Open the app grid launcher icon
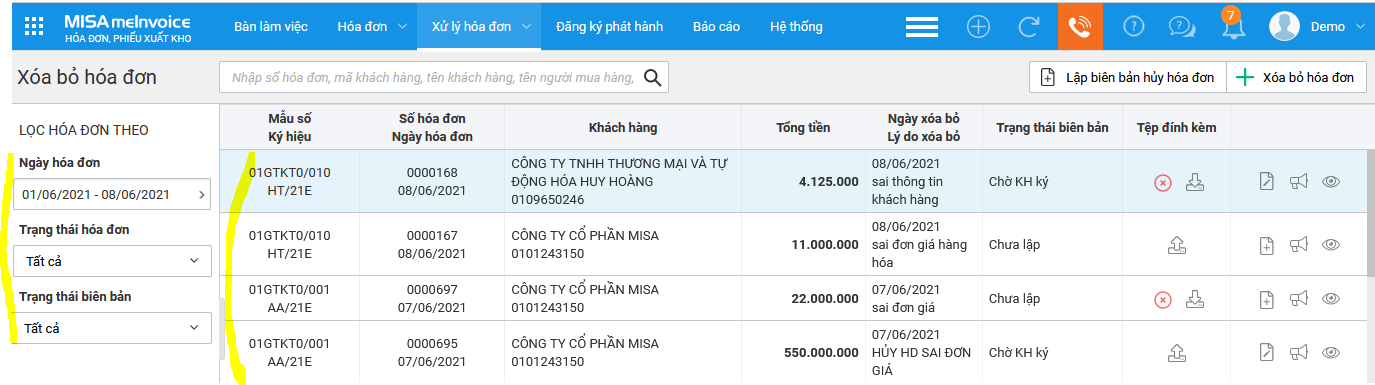The width and height of the screenshot is (1375, 385). pos(34,27)
